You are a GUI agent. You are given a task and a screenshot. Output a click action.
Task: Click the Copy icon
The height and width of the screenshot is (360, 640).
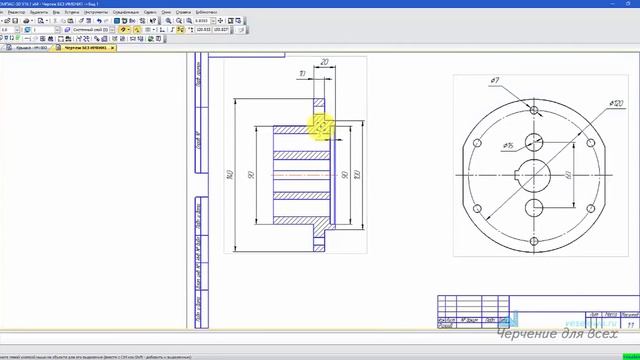(x=64, y=20)
